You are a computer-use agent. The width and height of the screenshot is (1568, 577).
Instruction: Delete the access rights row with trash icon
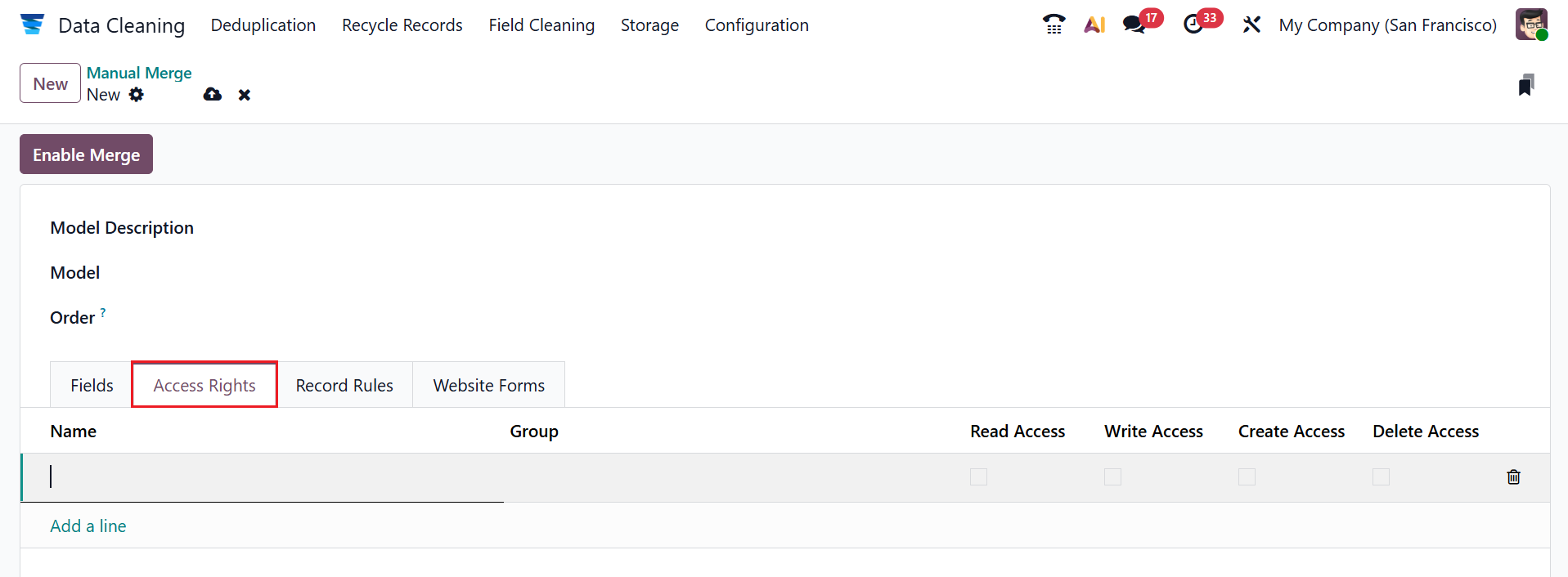click(1513, 476)
